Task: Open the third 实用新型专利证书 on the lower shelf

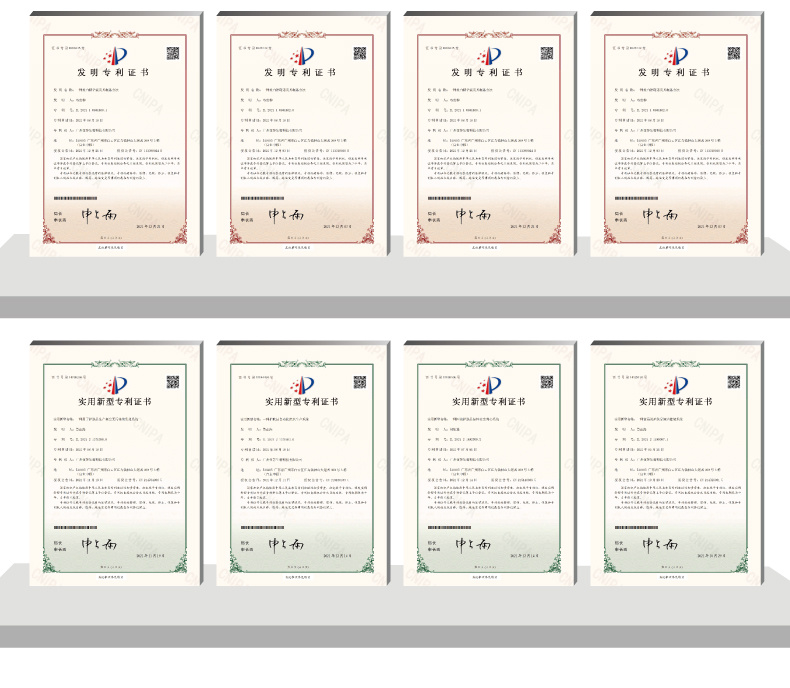Action: (490, 463)
